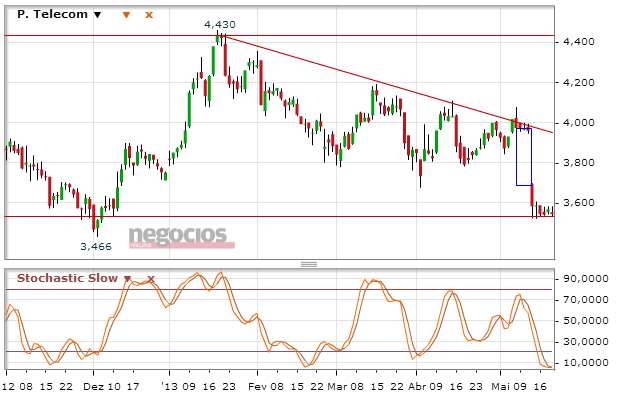
Task: Click the Dez date label on time axis
Action: tap(93, 387)
